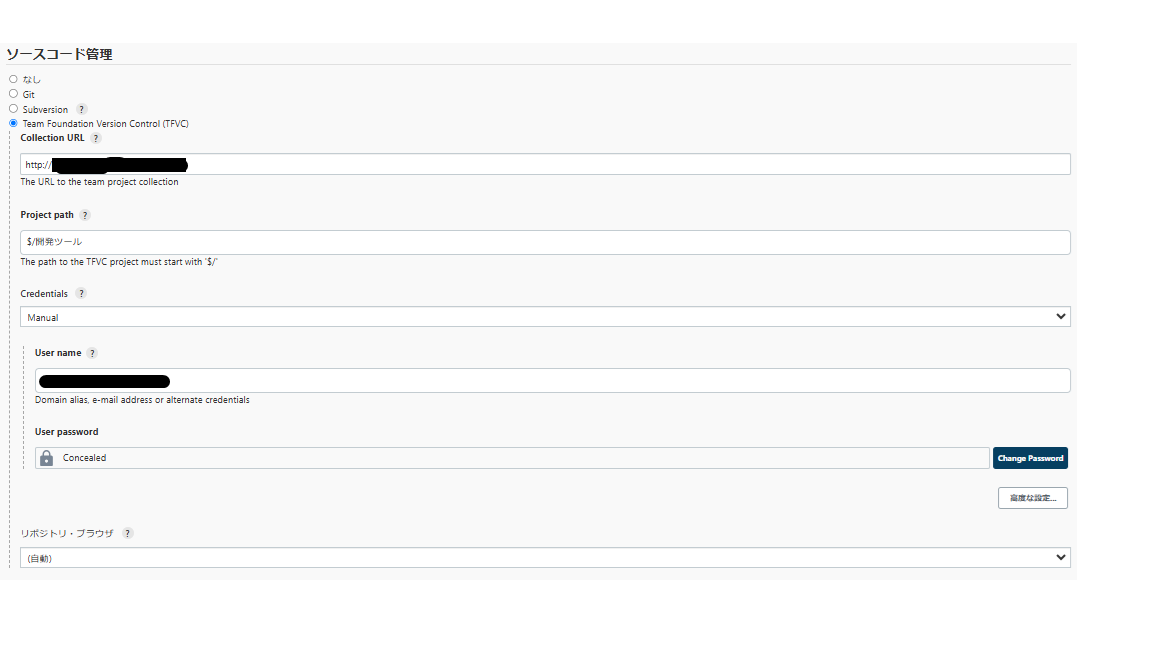The width and height of the screenshot is (1152, 648).
Task: Select the Subversion radio button
Action: 13,109
